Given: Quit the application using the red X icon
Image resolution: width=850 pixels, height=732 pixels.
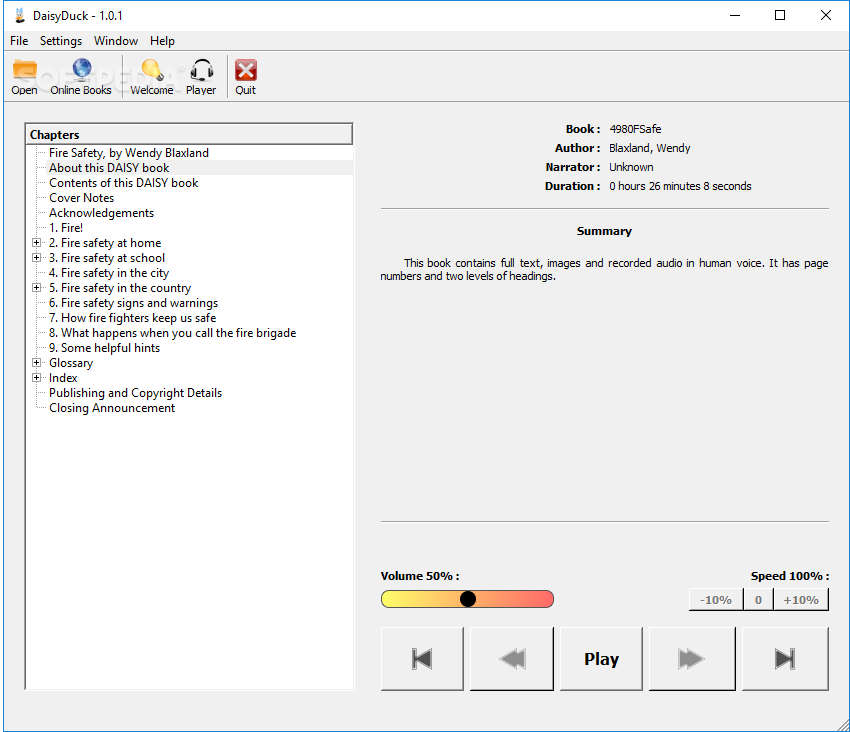Looking at the screenshot, I should pyautogui.click(x=246, y=77).
